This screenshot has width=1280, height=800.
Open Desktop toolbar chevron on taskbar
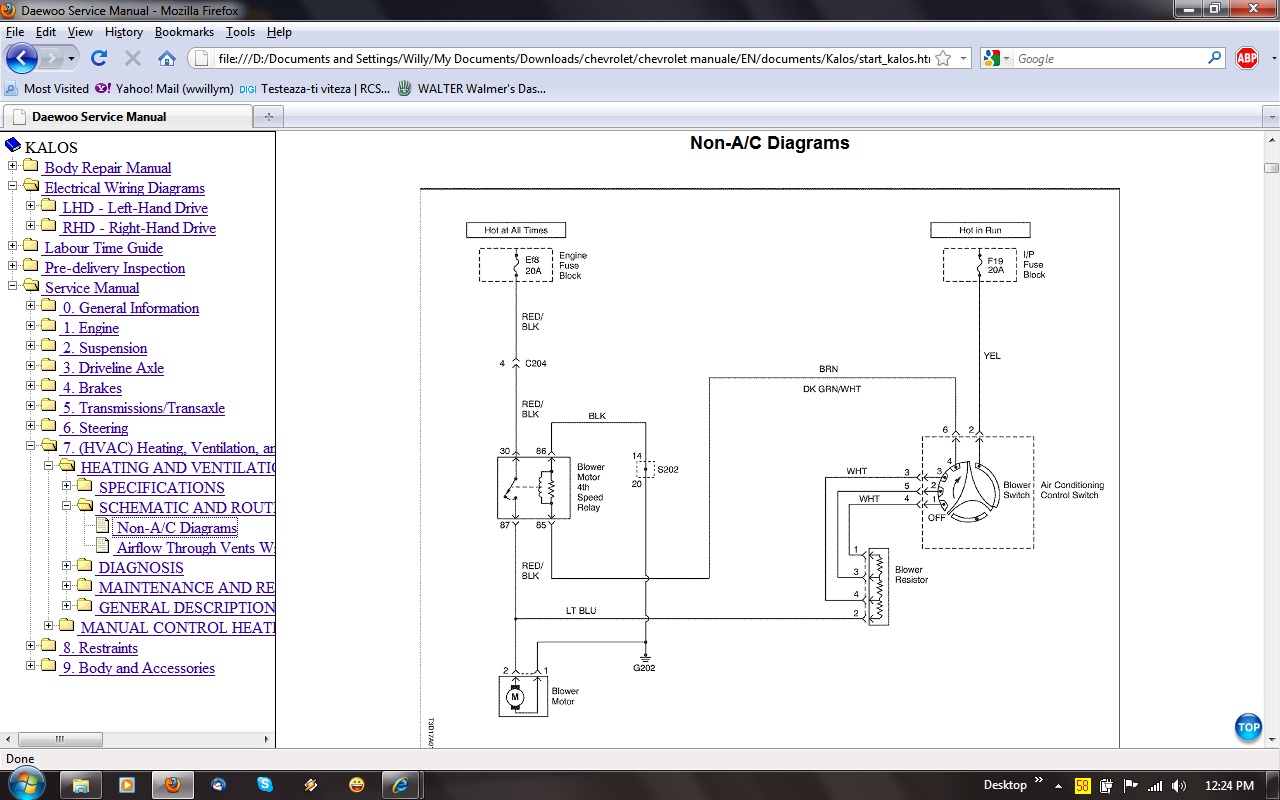pyautogui.click(x=1038, y=780)
